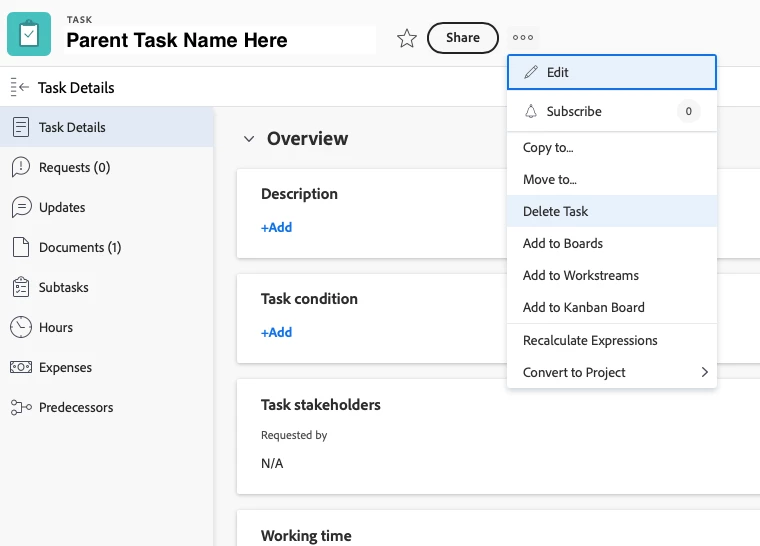
Task: Click the three-dot more options icon
Action: tap(523, 38)
